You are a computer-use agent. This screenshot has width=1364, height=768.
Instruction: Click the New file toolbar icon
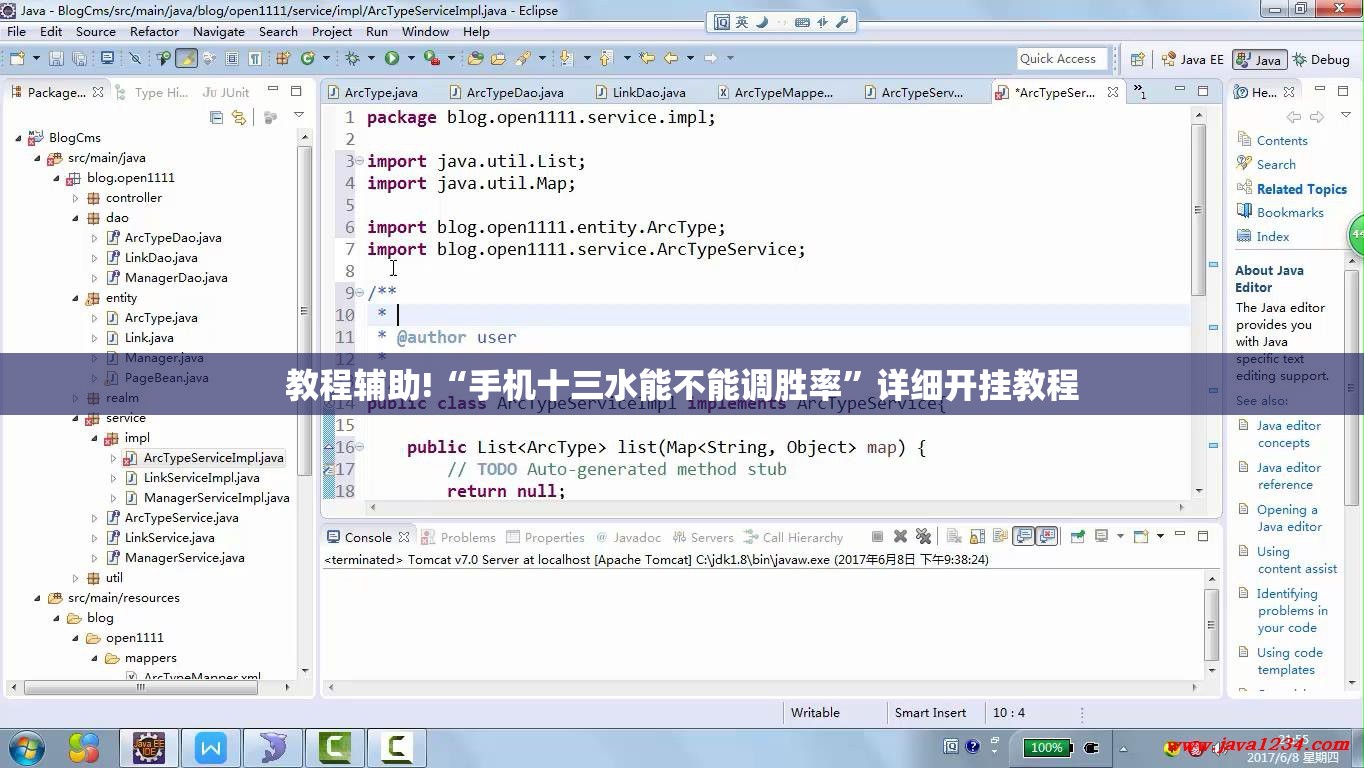(16, 59)
